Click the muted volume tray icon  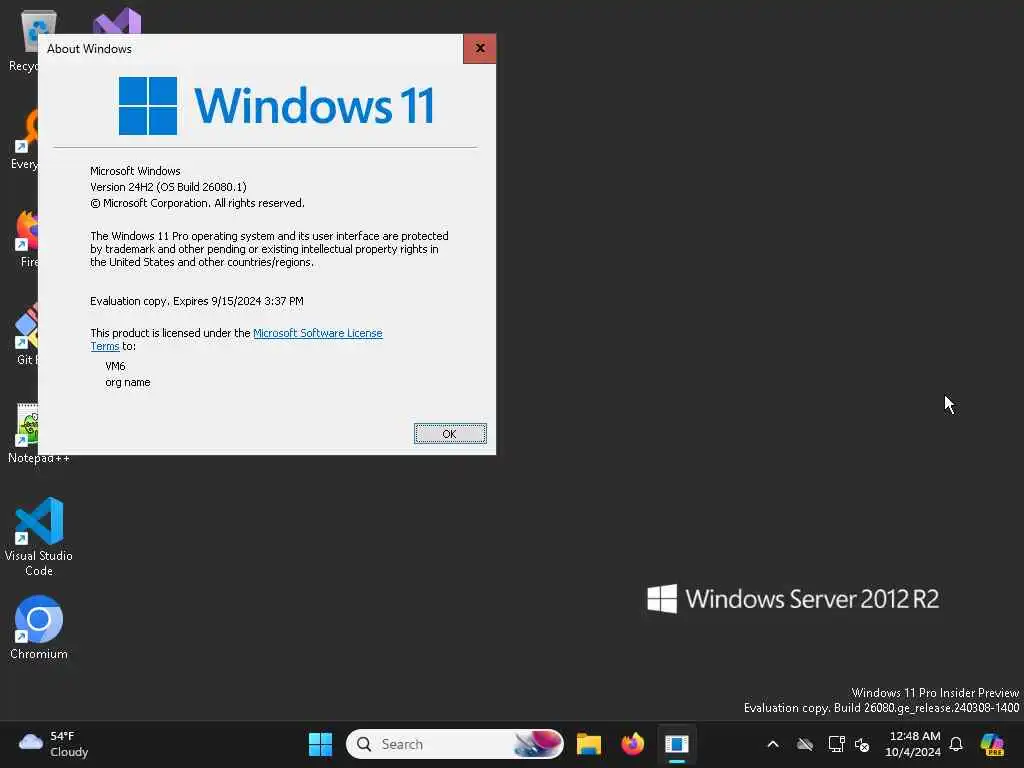point(862,744)
